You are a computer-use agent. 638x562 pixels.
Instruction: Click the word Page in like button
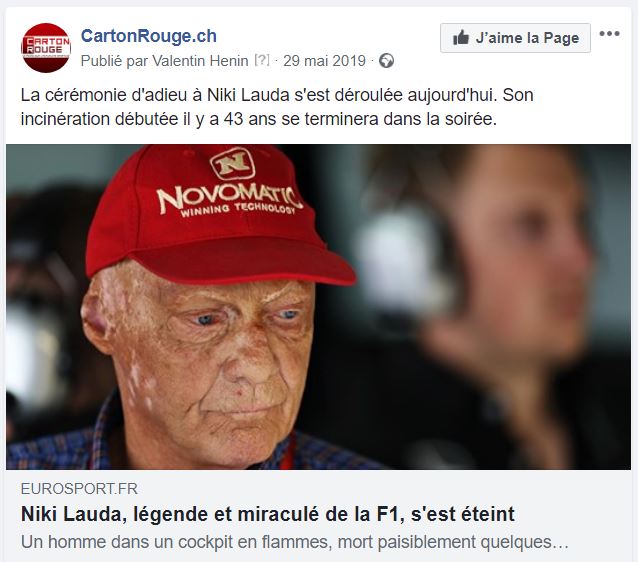click(561, 38)
